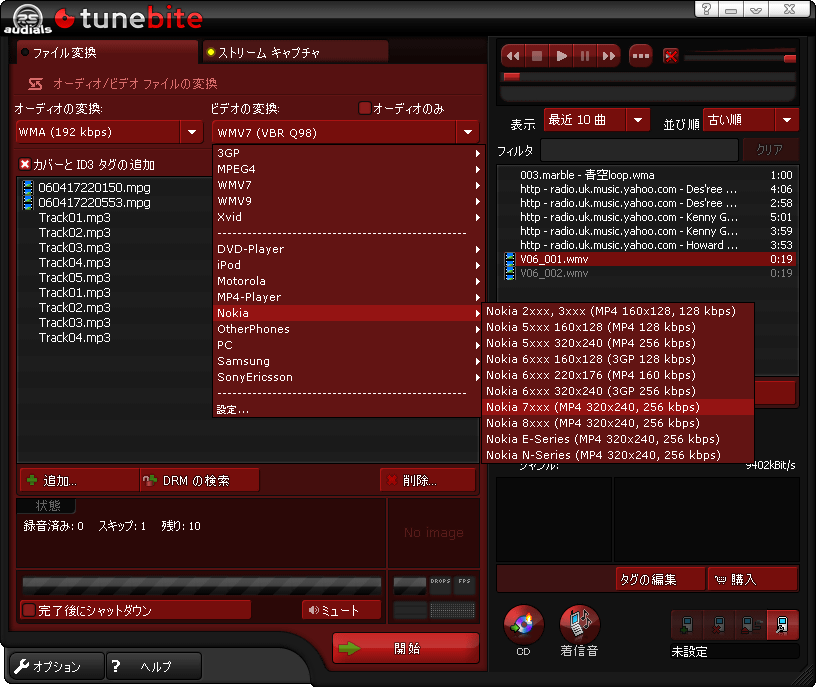The width and height of the screenshot is (816, 687).
Task: Select Track05.mp3 in the file list
Action: point(74,277)
